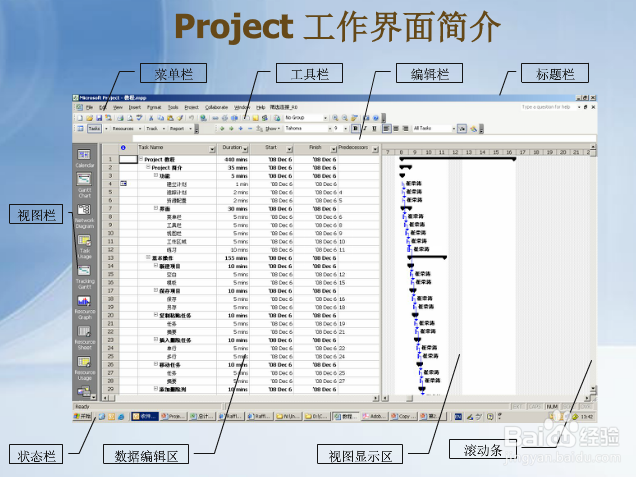Open the Collaborate menu
Image resolution: width=636 pixels, height=477 pixels.
(x=216, y=107)
